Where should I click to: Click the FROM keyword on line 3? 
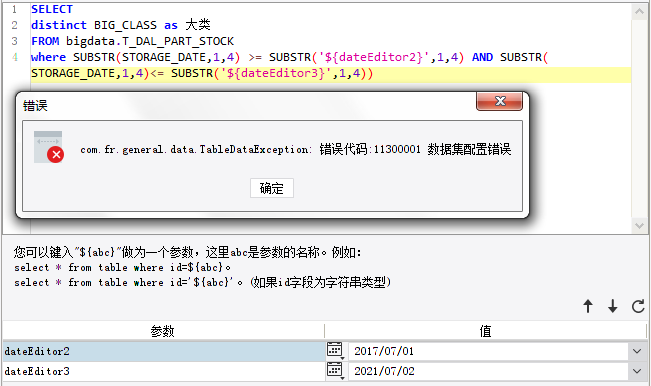tap(45, 41)
